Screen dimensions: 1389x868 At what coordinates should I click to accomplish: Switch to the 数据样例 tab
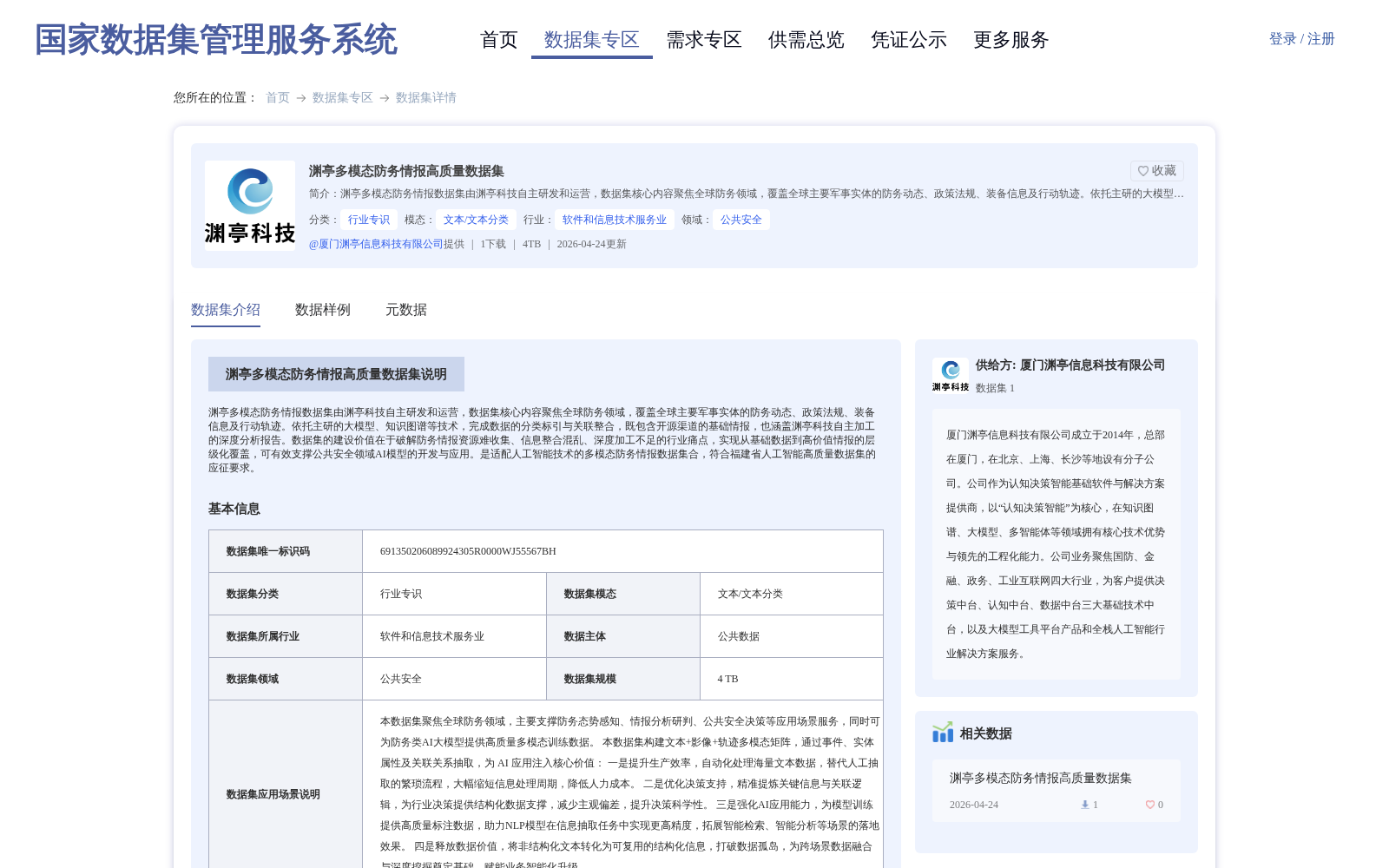323,310
